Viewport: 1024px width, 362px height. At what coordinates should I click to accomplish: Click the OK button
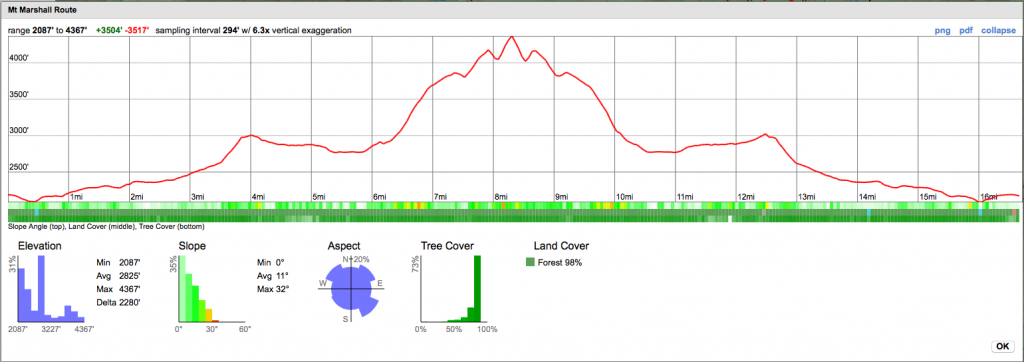coord(1002,346)
